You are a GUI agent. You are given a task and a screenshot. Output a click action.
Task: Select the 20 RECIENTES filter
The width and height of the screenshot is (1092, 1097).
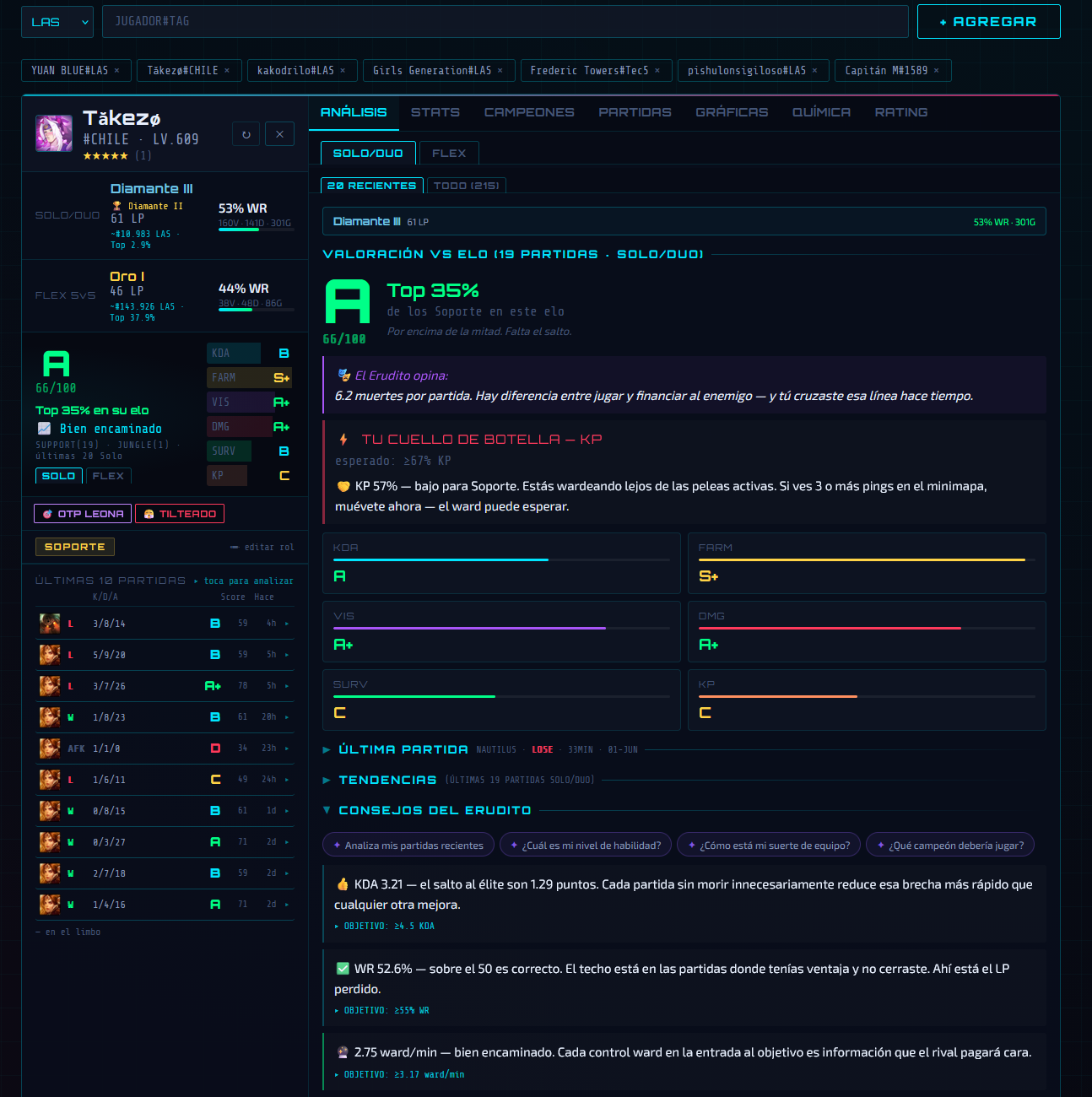(371, 186)
